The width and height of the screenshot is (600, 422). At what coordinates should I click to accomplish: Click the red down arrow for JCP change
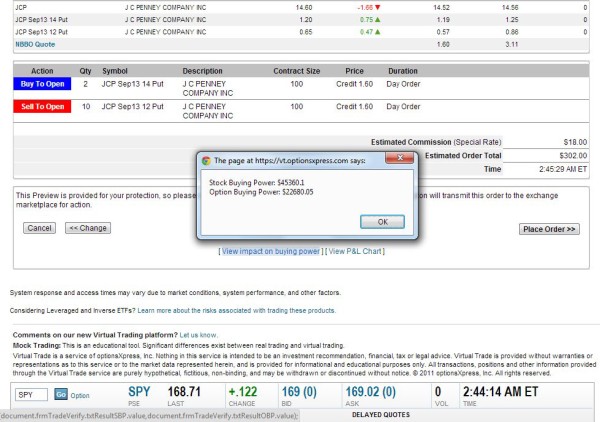point(378,7)
